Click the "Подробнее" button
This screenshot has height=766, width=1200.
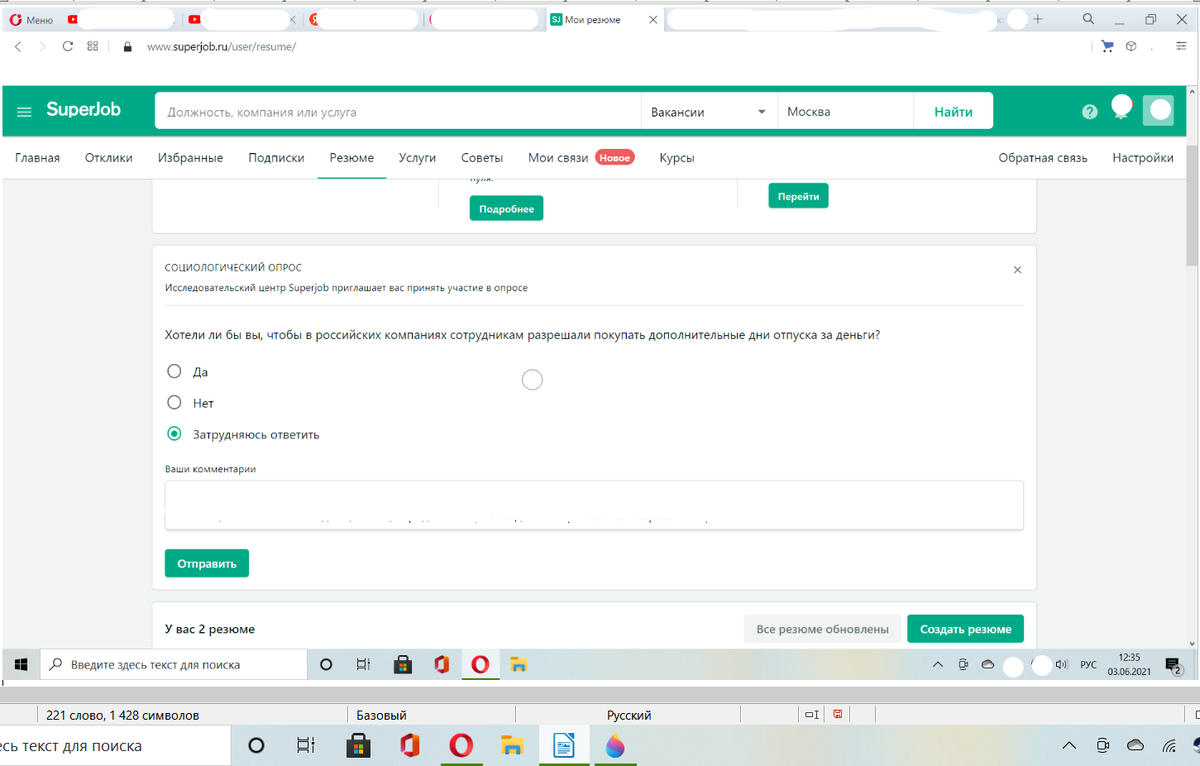pos(506,208)
